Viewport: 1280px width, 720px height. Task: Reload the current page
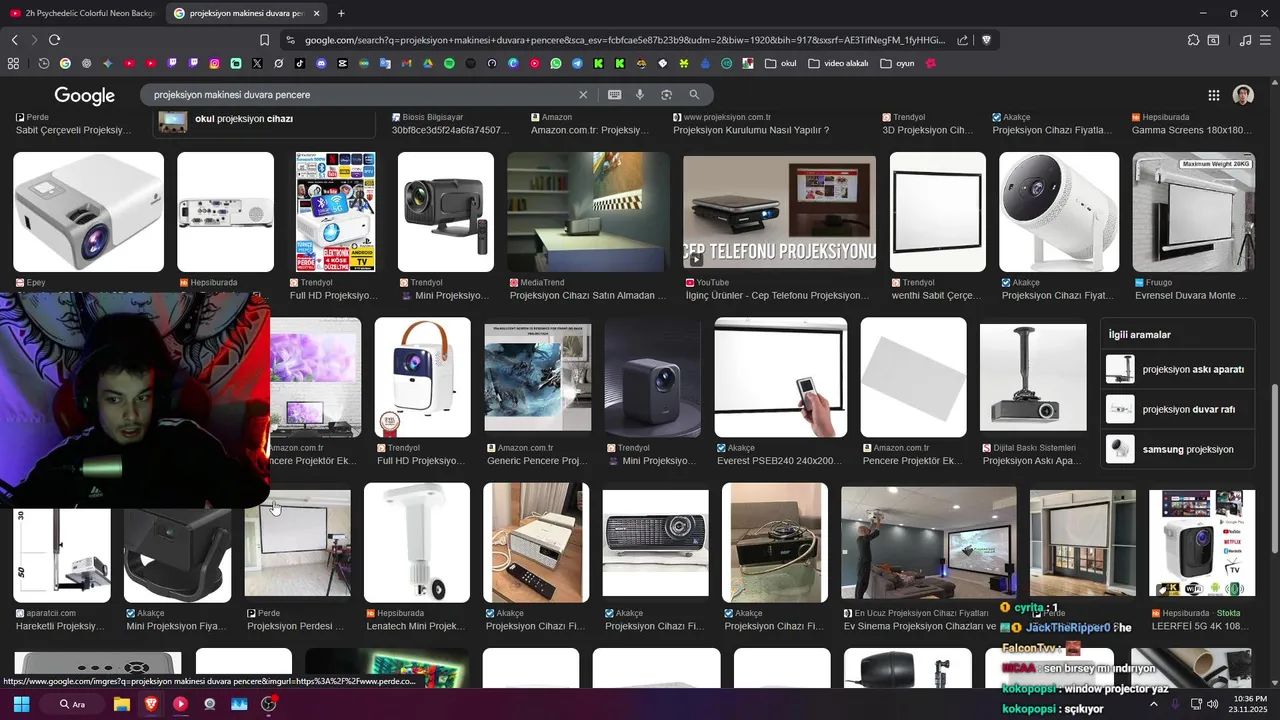point(54,40)
